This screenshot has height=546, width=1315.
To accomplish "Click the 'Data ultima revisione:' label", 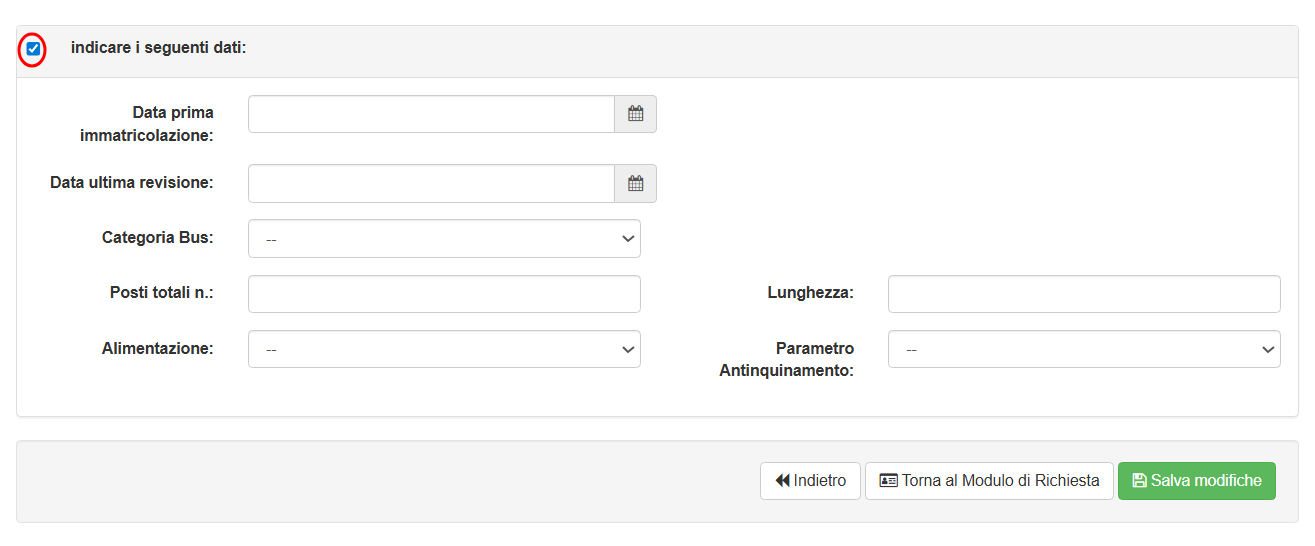I will (x=132, y=183).
